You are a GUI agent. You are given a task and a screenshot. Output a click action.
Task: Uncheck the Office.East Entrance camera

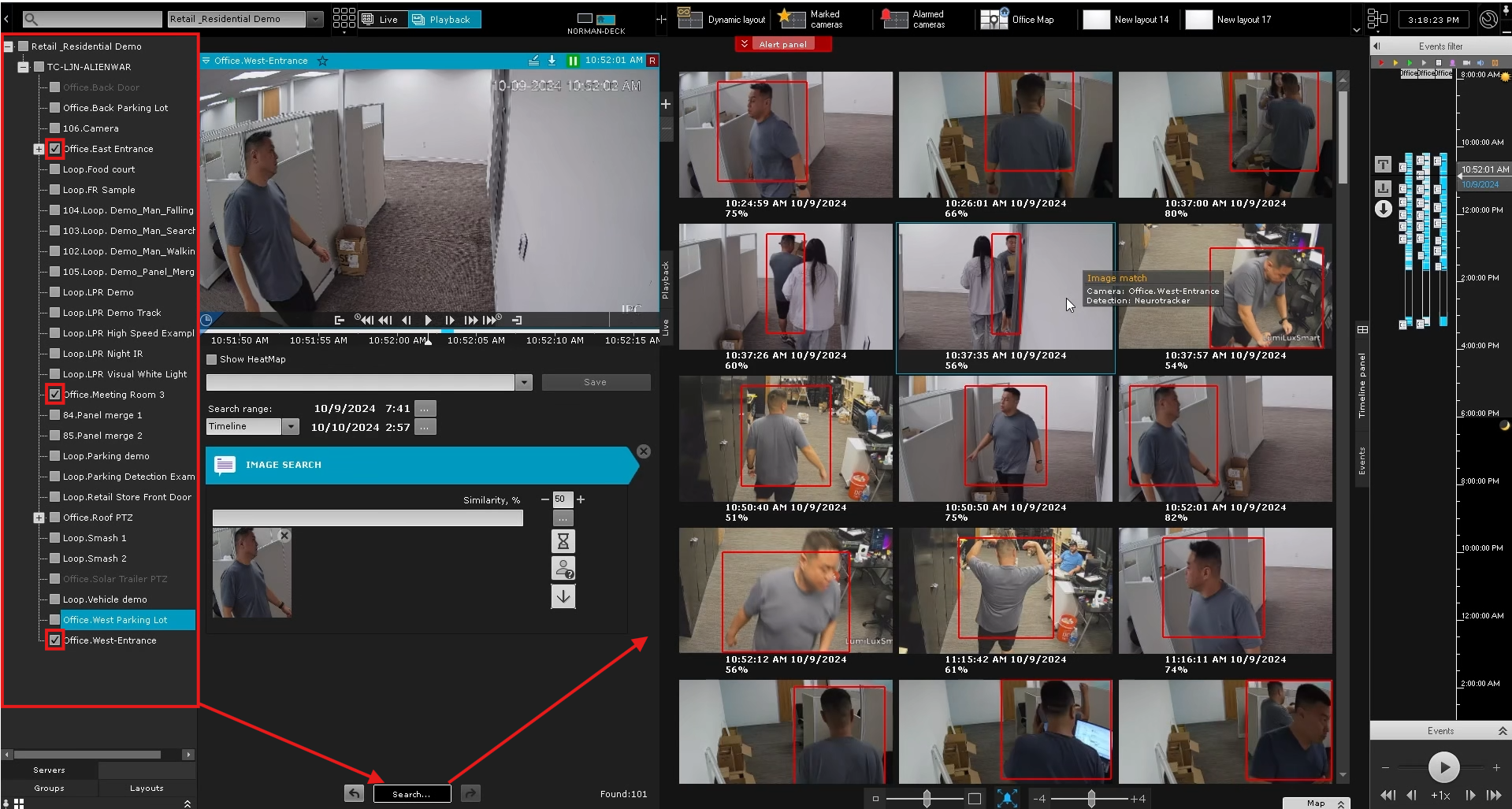[x=55, y=149]
